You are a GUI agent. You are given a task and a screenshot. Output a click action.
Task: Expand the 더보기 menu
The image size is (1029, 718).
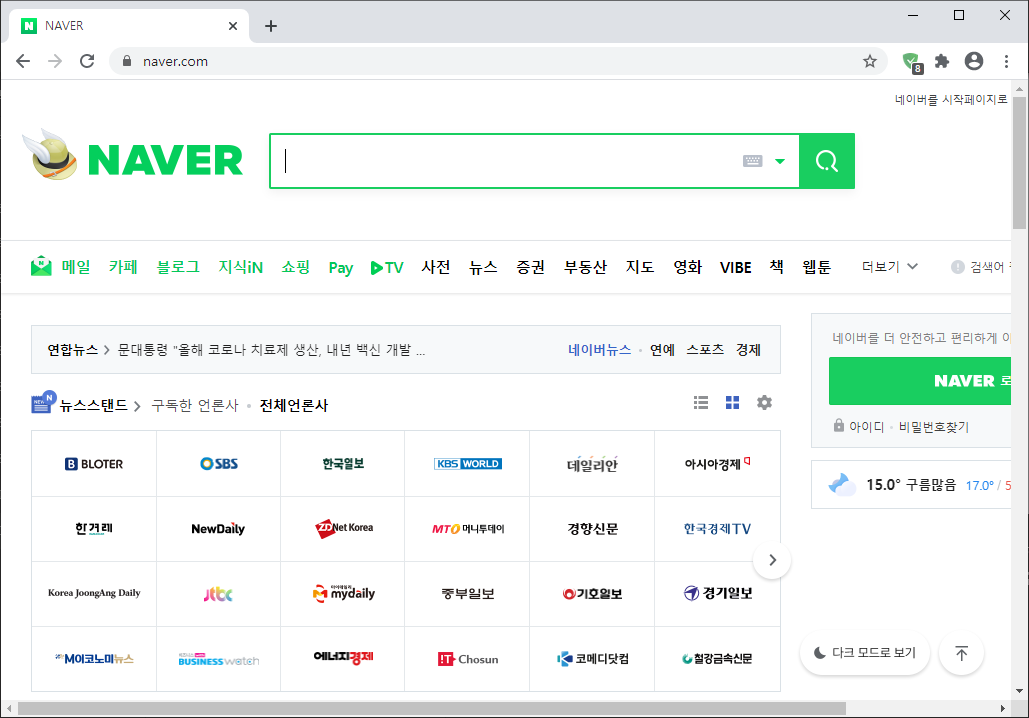[x=889, y=266]
